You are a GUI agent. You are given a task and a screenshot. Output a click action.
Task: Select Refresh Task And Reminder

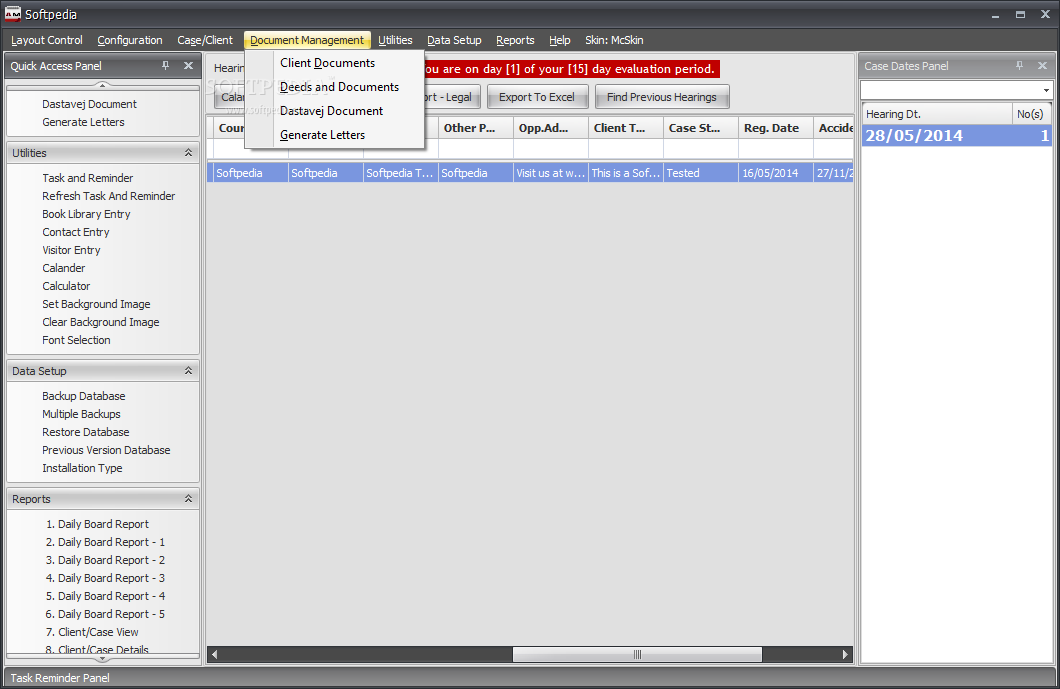[x=108, y=196]
